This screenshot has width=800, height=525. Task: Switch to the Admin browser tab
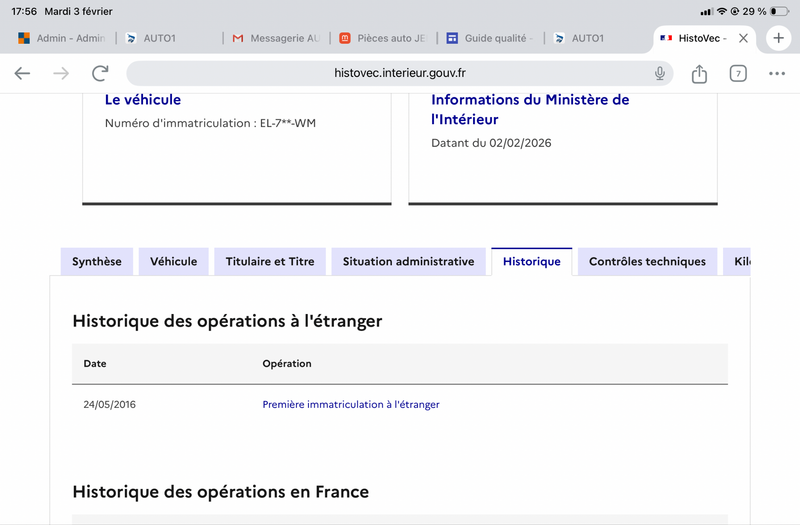coord(62,38)
